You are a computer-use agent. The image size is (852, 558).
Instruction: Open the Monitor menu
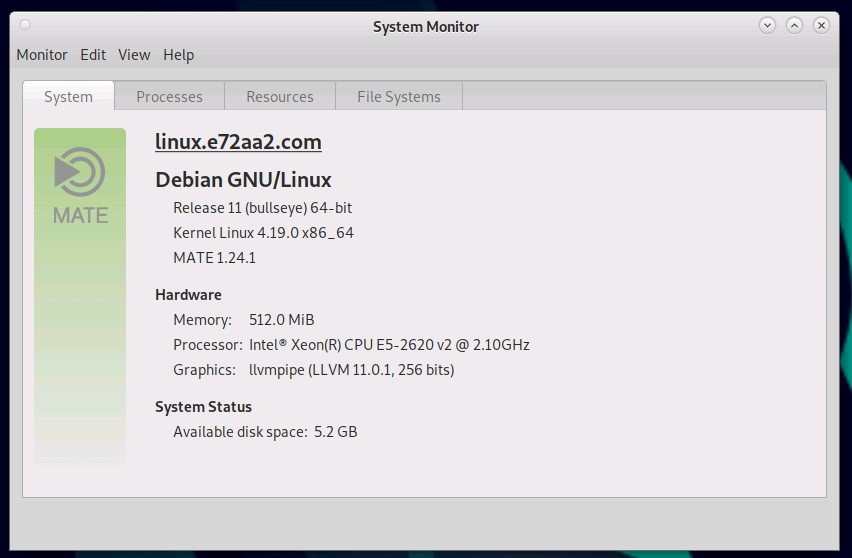click(42, 55)
